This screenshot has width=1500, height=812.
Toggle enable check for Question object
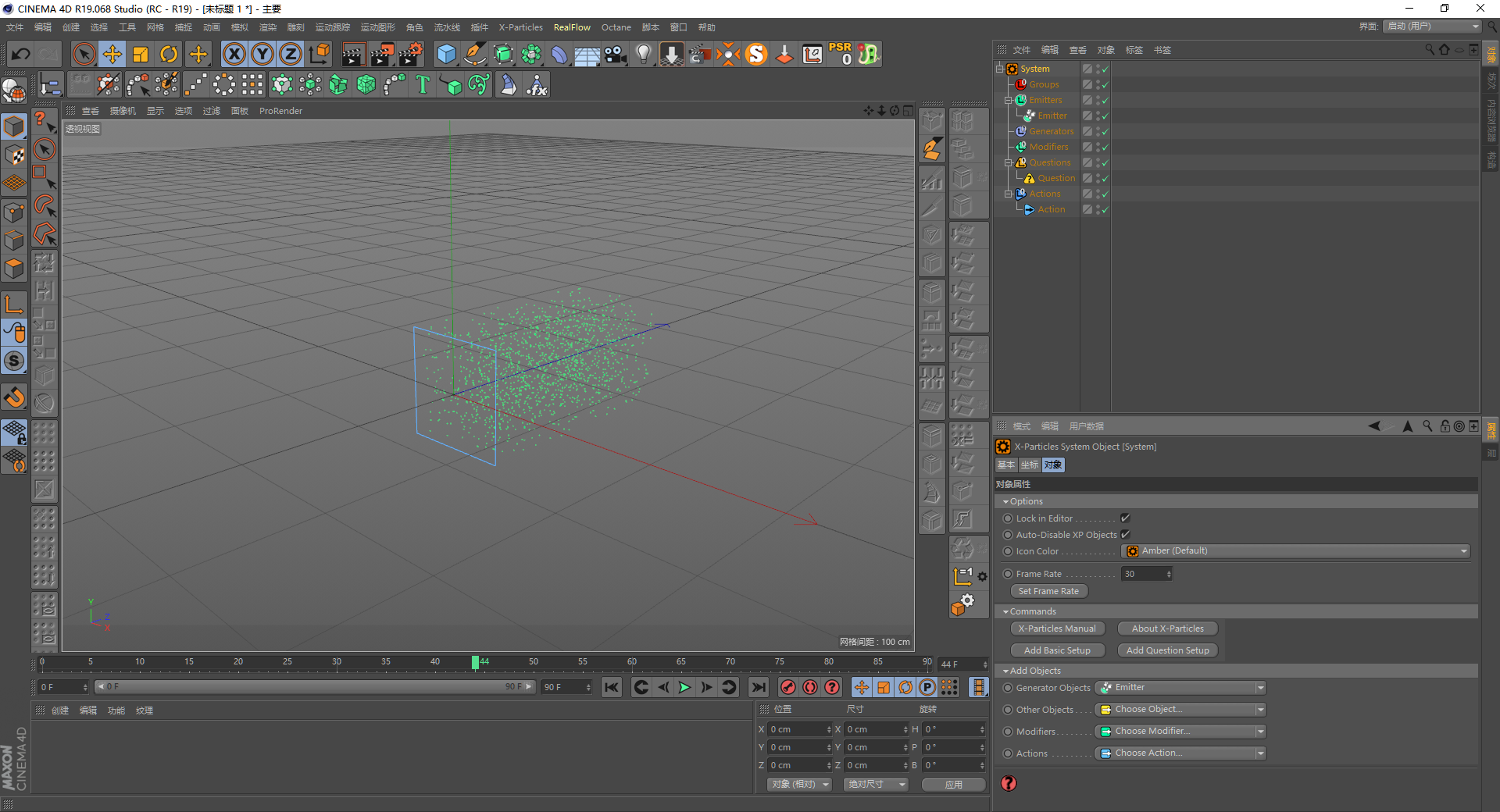pos(1105,179)
